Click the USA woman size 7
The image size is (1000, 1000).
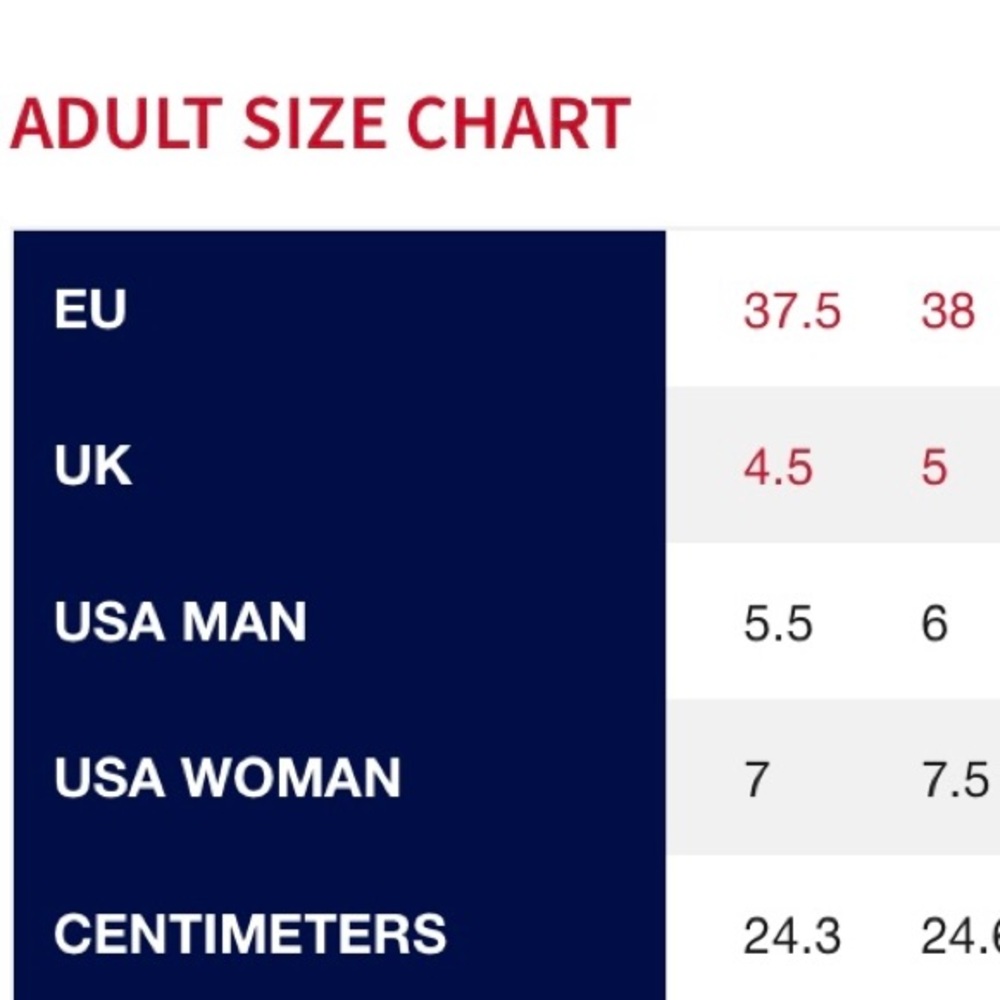[x=757, y=780]
